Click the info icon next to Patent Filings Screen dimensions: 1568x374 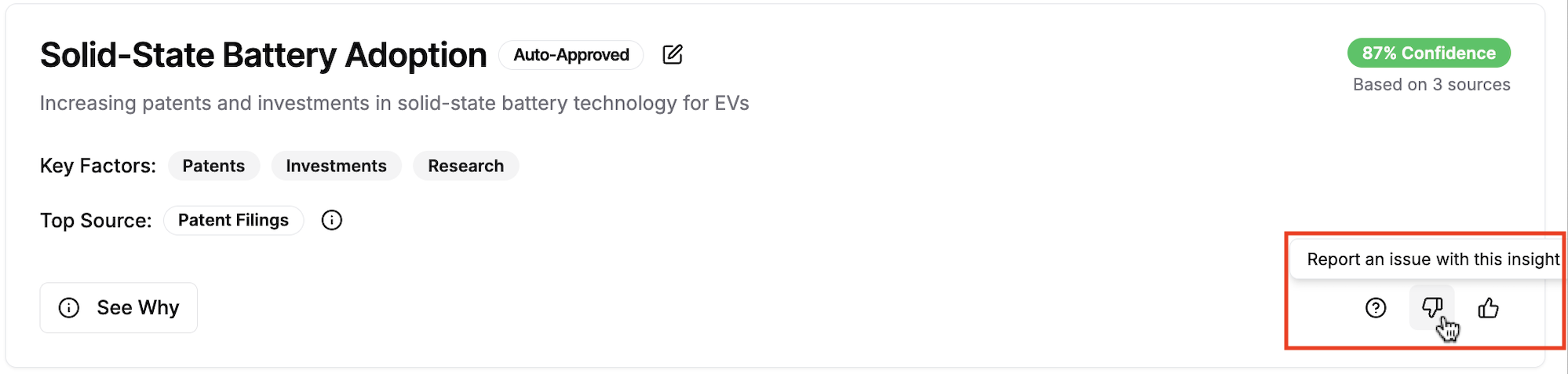point(332,220)
